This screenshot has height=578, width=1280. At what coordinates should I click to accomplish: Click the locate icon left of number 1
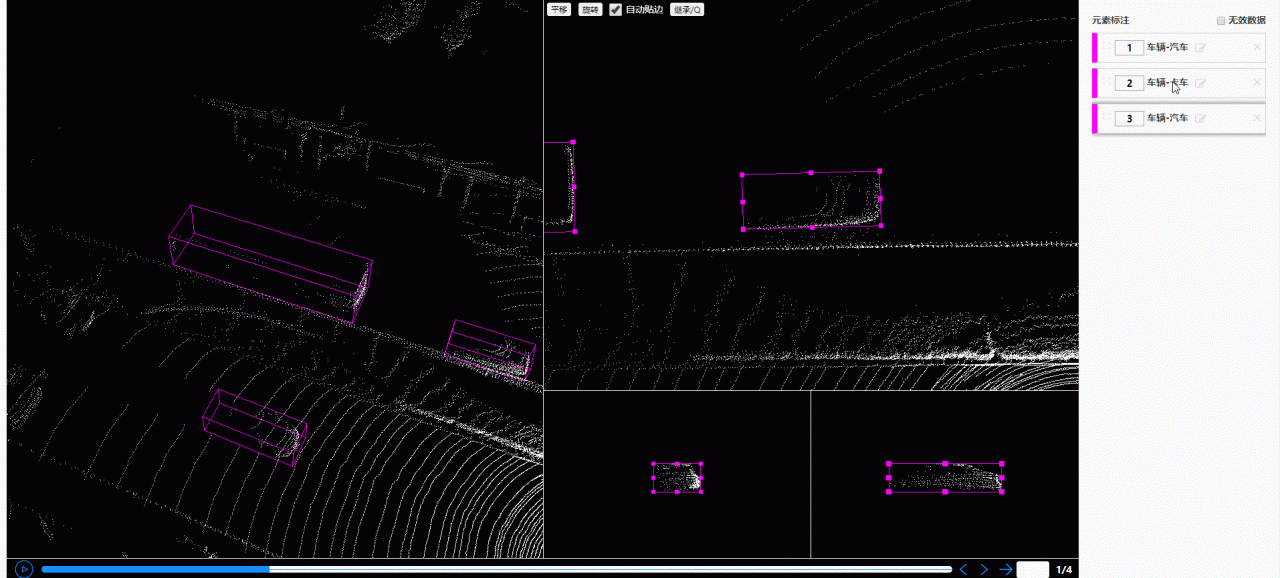tap(1107, 47)
